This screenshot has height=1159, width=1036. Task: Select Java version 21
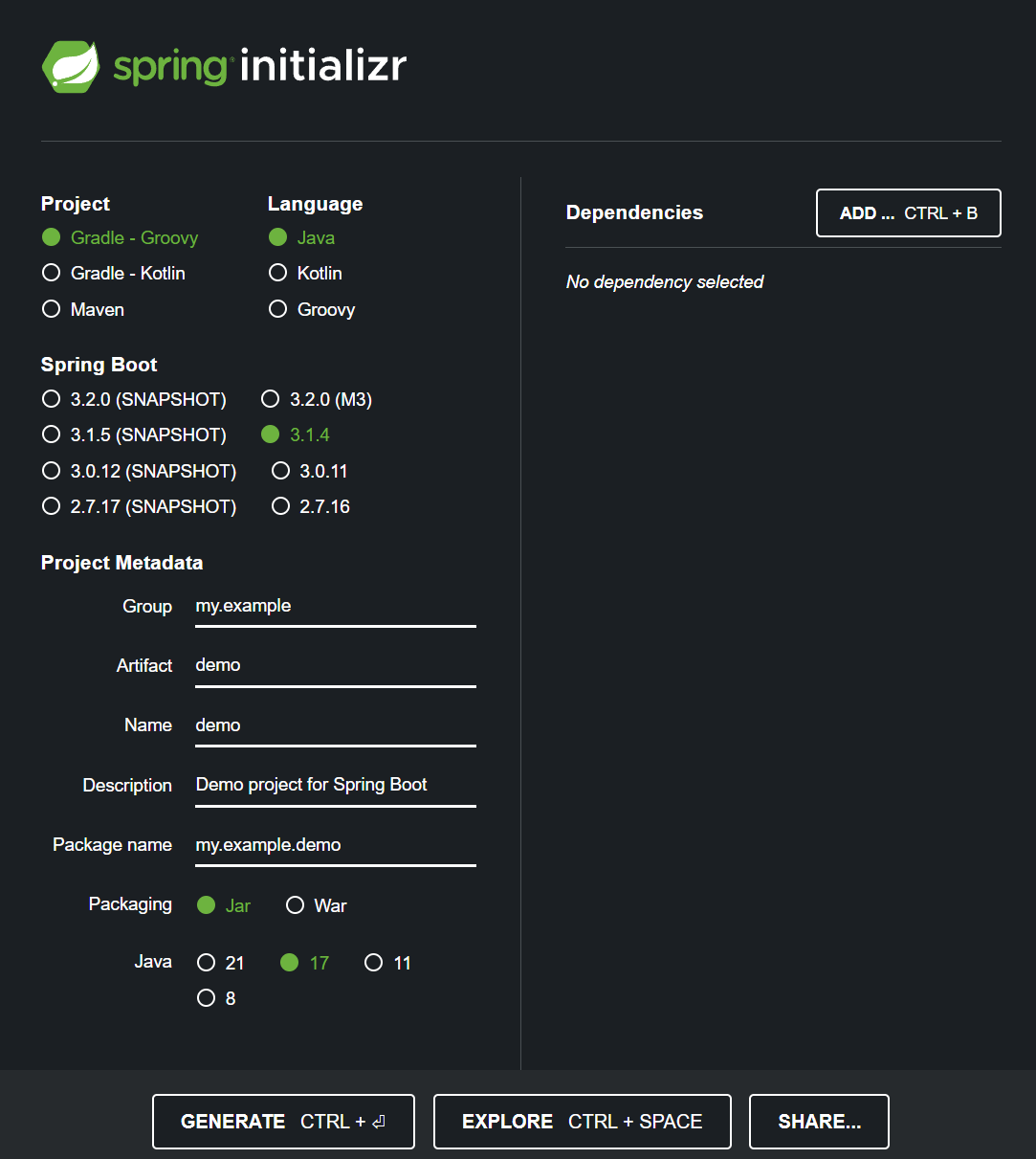[221, 963]
